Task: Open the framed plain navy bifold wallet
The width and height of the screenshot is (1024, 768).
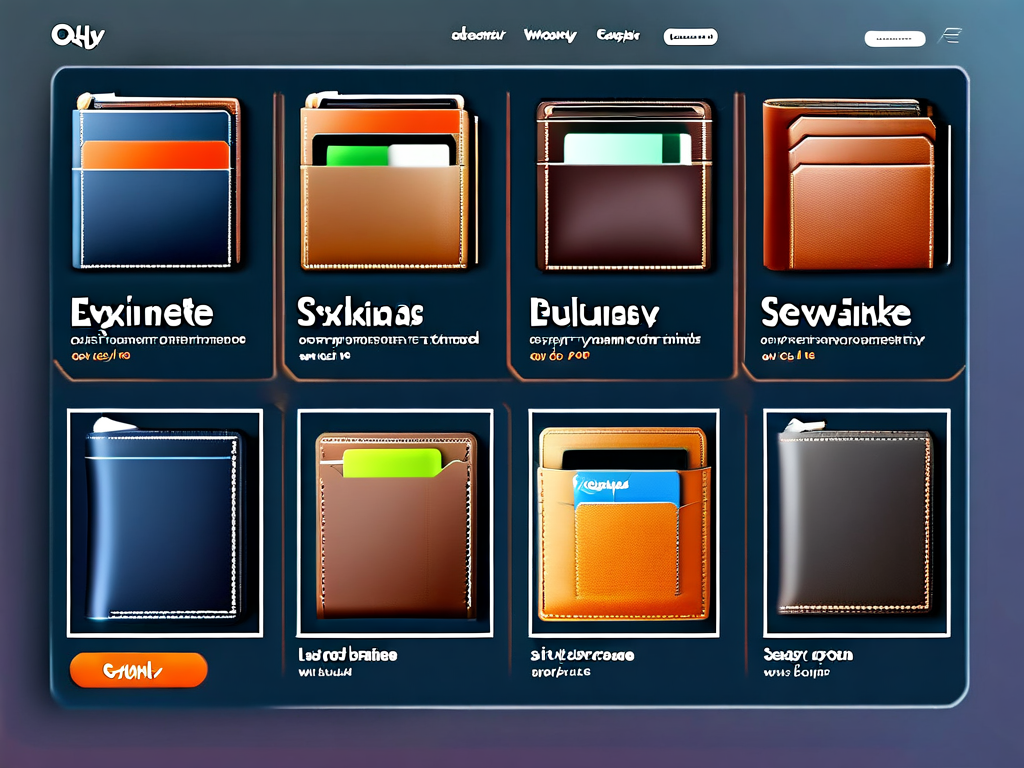Action: 164,522
